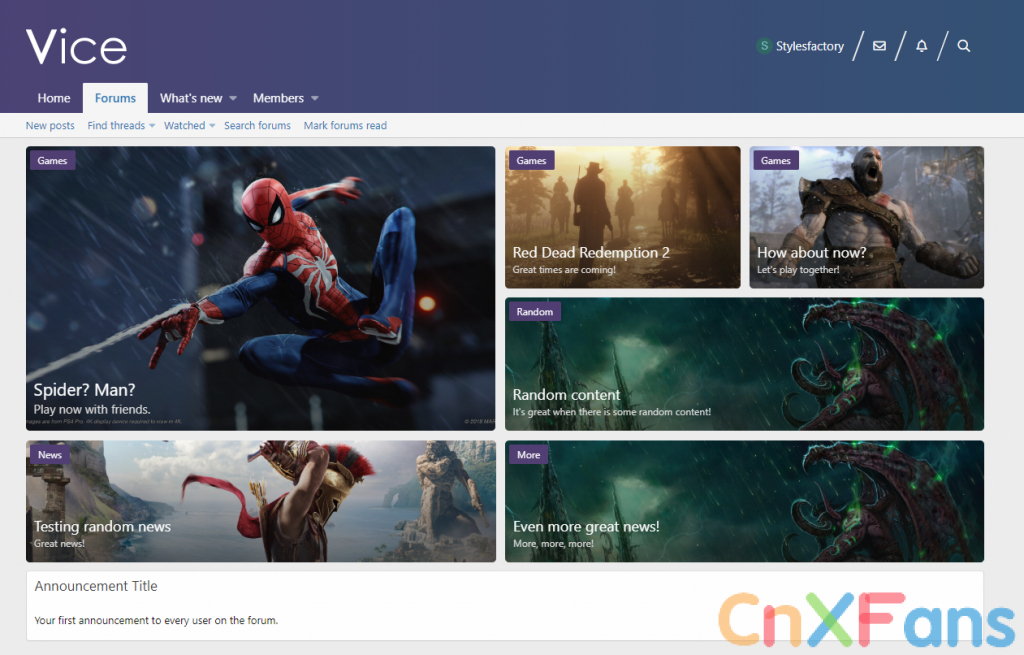Expand the Members dropdown arrow
Image resolution: width=1024 pixels, height=655 pixels.
[x=315, y=99]
